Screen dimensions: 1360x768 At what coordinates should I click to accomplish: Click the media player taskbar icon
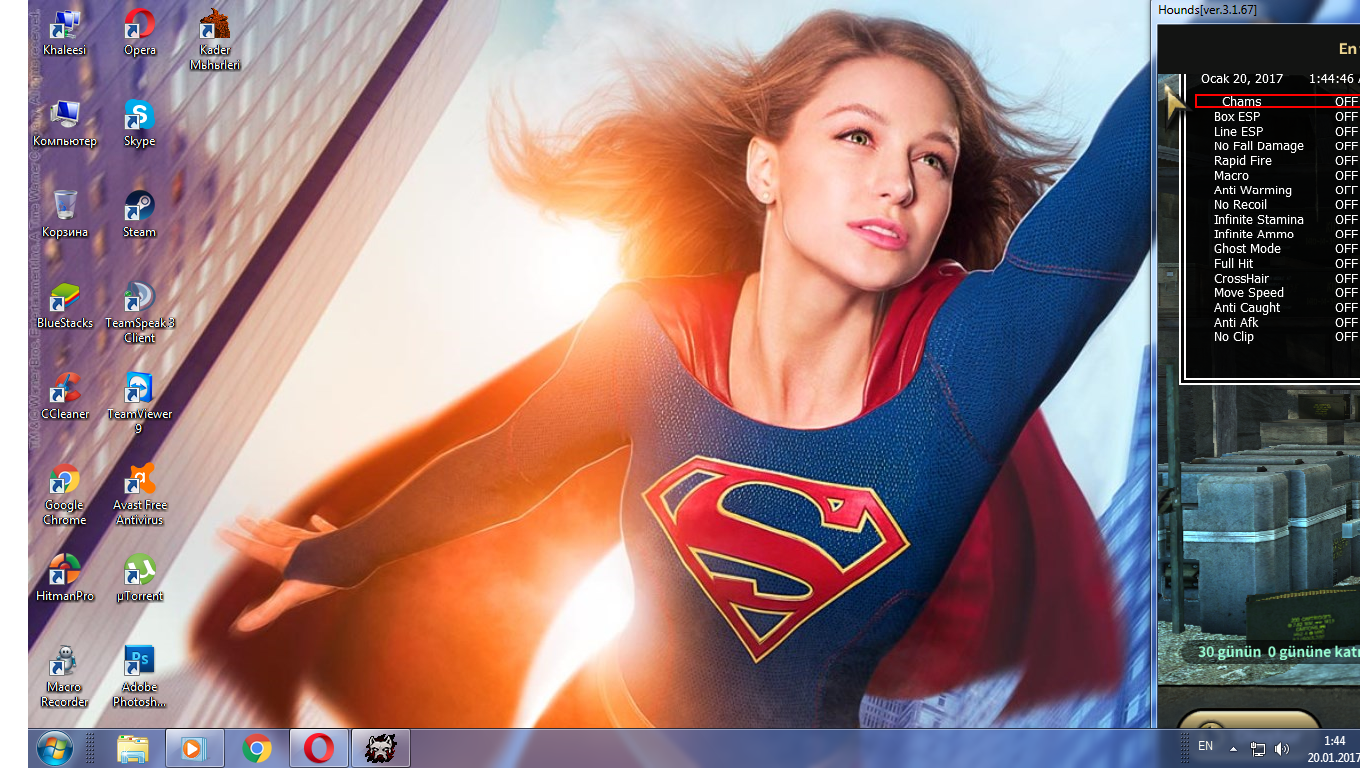tap(195, 748)
